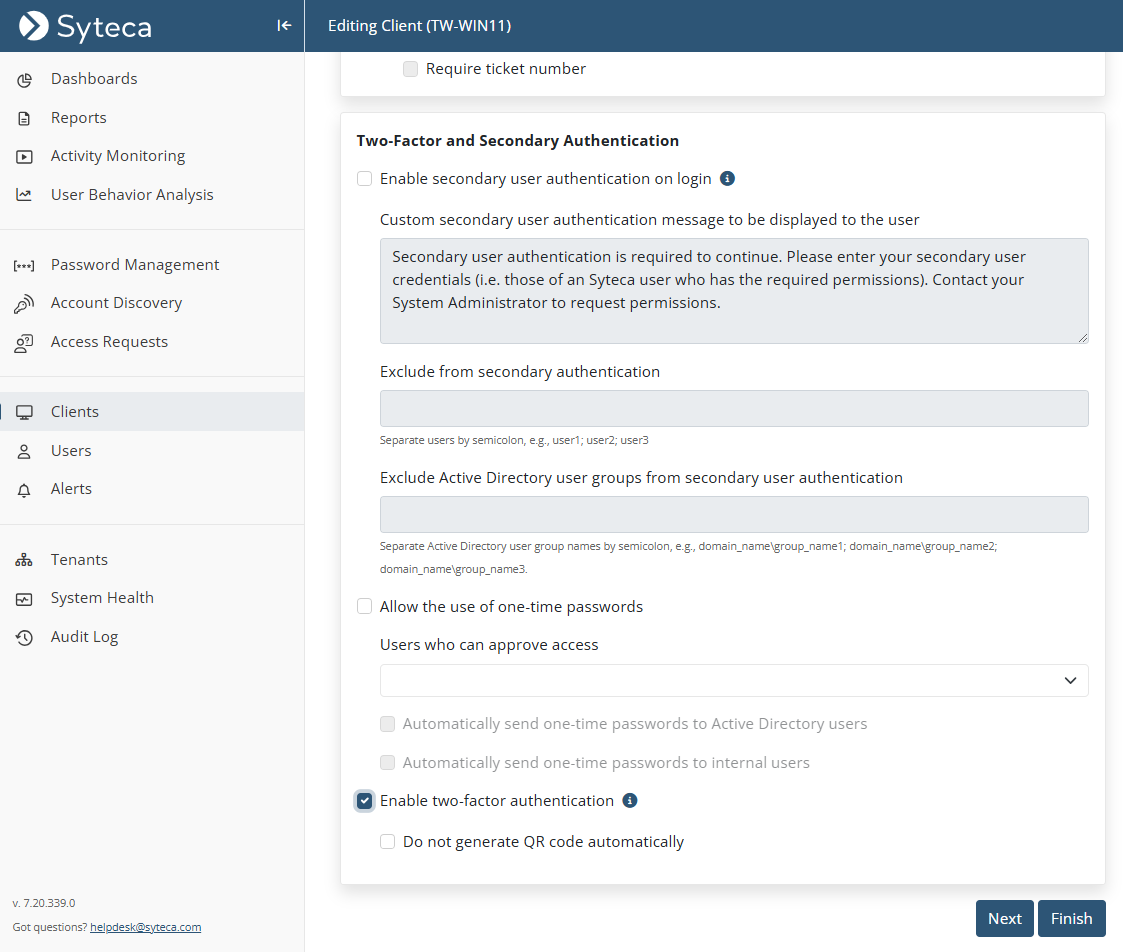Click the info icon beside two-factor authentication
Viewport: 1123px width, 952px height.
tap(630, 801)
